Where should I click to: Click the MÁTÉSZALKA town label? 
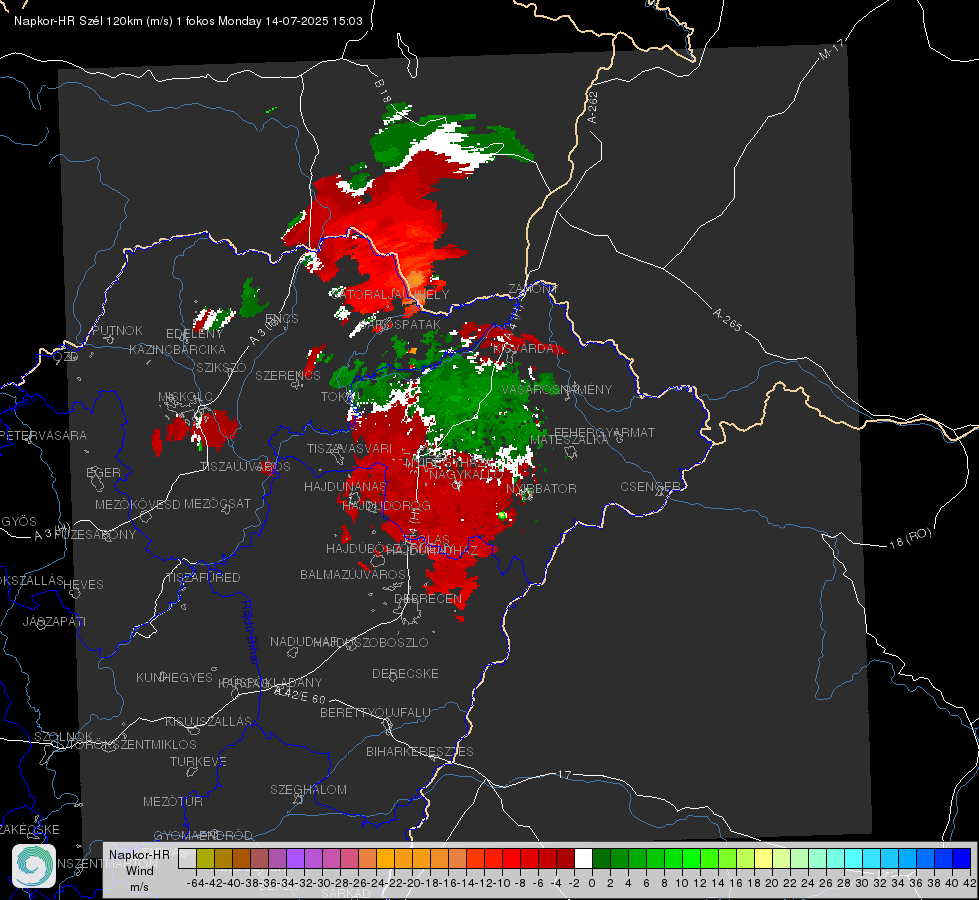coord(569,439)
